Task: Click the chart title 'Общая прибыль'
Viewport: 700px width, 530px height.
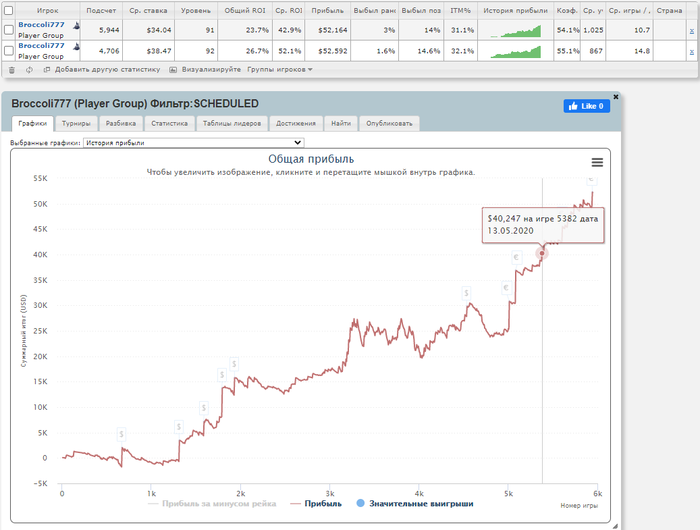Action: [x=311, y=159]
